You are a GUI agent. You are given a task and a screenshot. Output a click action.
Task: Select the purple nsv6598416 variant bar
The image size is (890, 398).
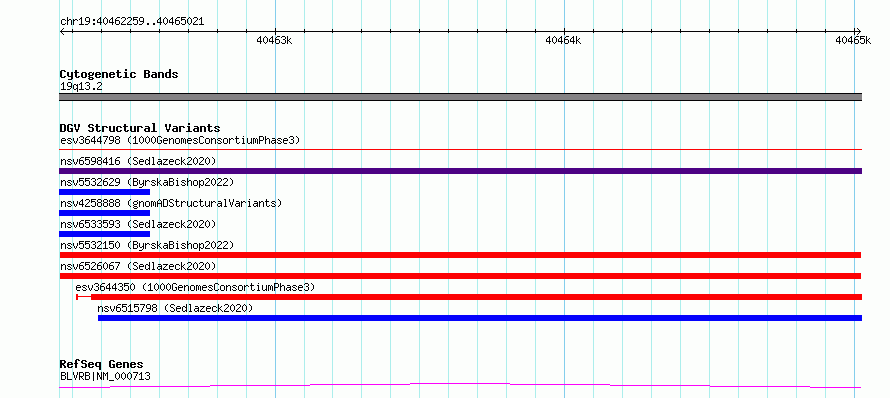point(460,171)
